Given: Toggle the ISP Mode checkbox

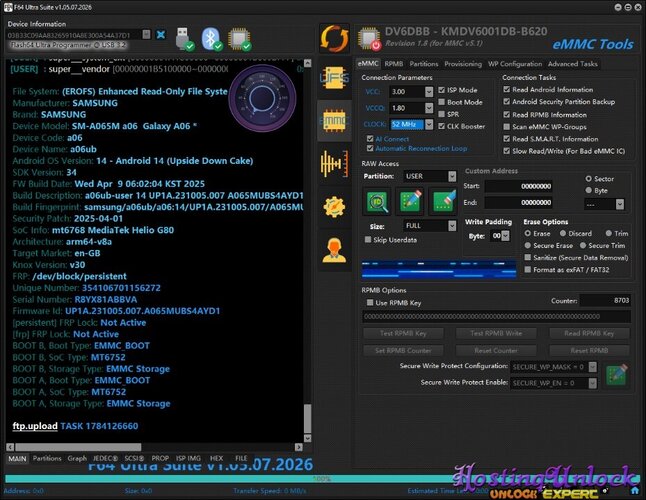Looking at the screenshot, I should click(442, 90).
